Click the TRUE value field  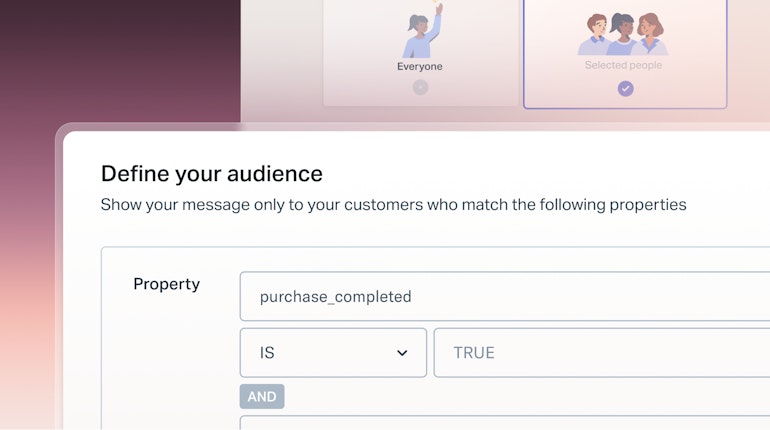coord(600,353)
